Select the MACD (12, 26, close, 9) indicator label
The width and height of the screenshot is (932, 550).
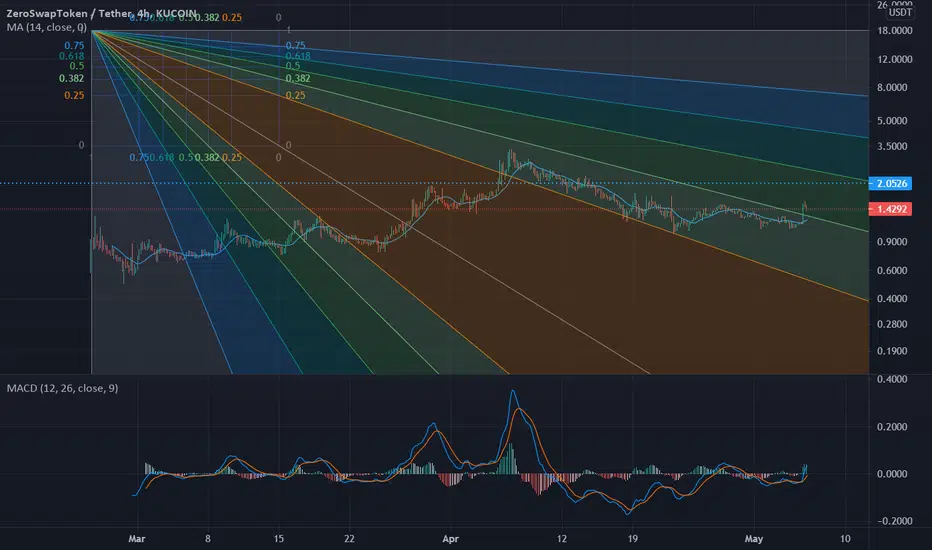coord(62,388)
